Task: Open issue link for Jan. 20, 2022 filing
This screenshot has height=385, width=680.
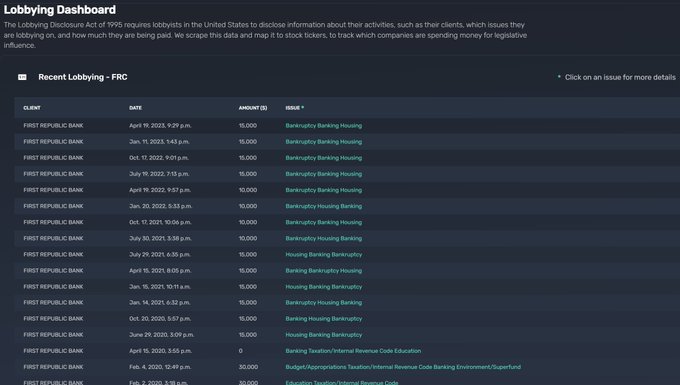Action: 324,206
